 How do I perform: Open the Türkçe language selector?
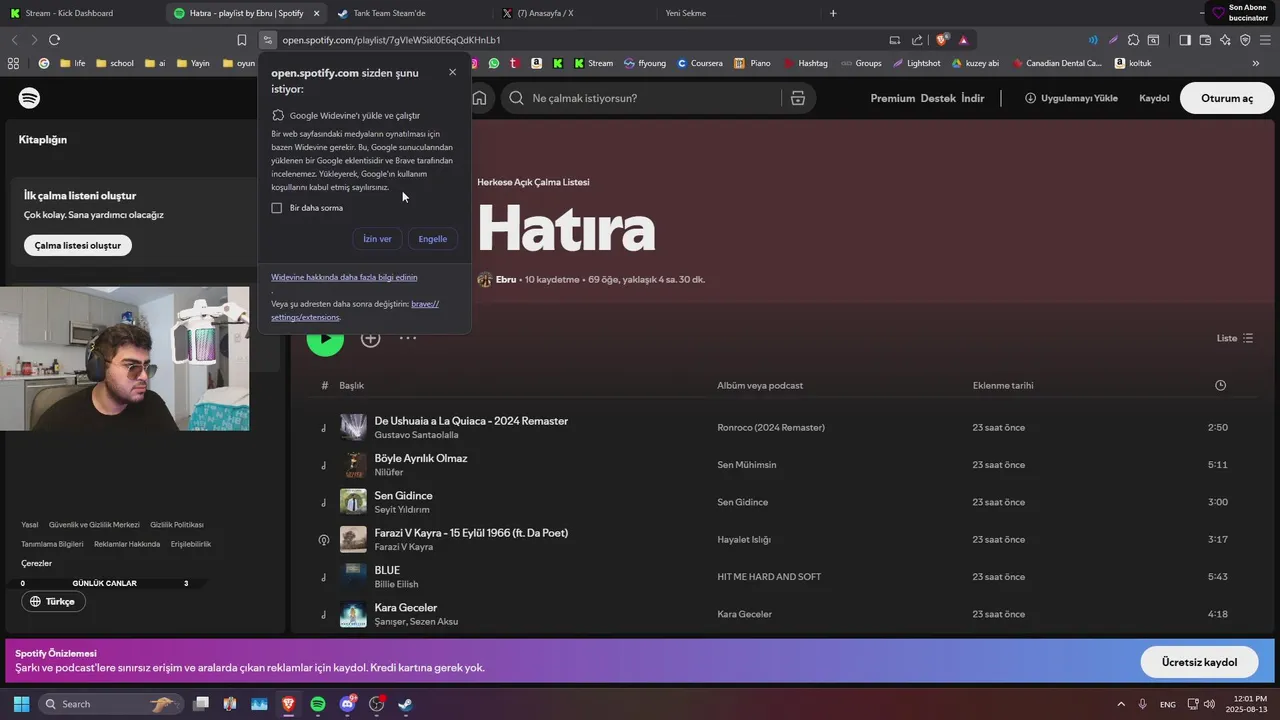53,601
